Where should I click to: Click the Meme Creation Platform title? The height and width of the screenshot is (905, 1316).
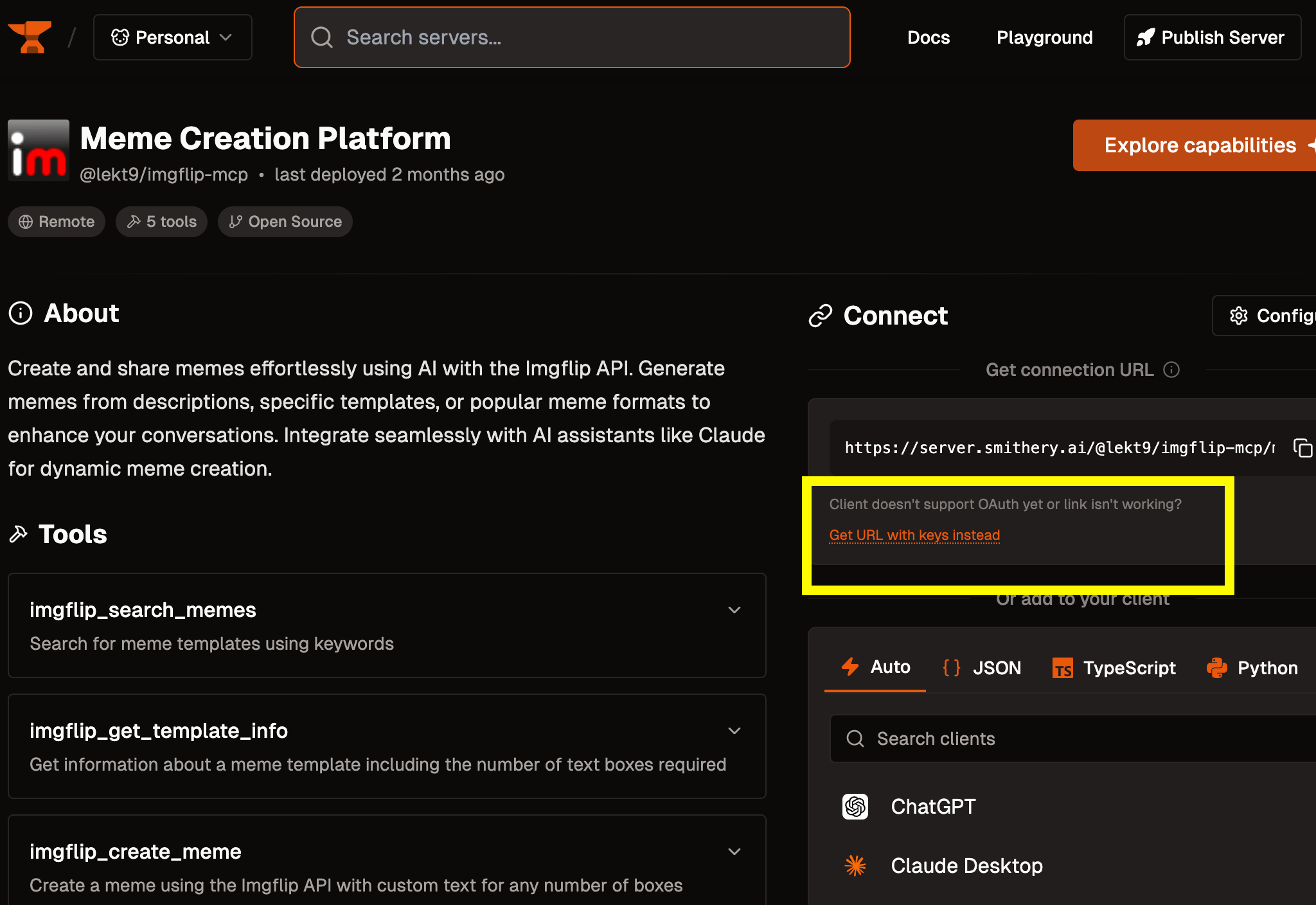(x=265, y=138)
